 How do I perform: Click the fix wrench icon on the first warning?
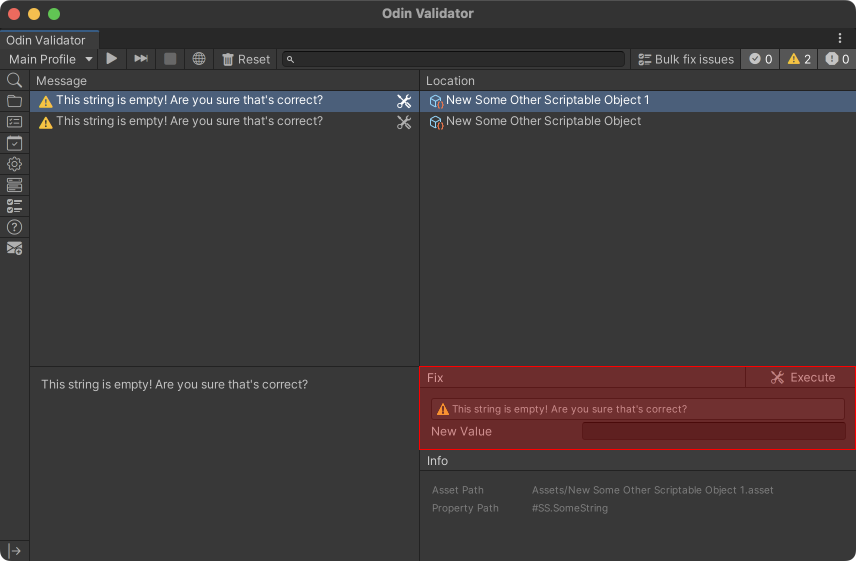coord(404,101)
